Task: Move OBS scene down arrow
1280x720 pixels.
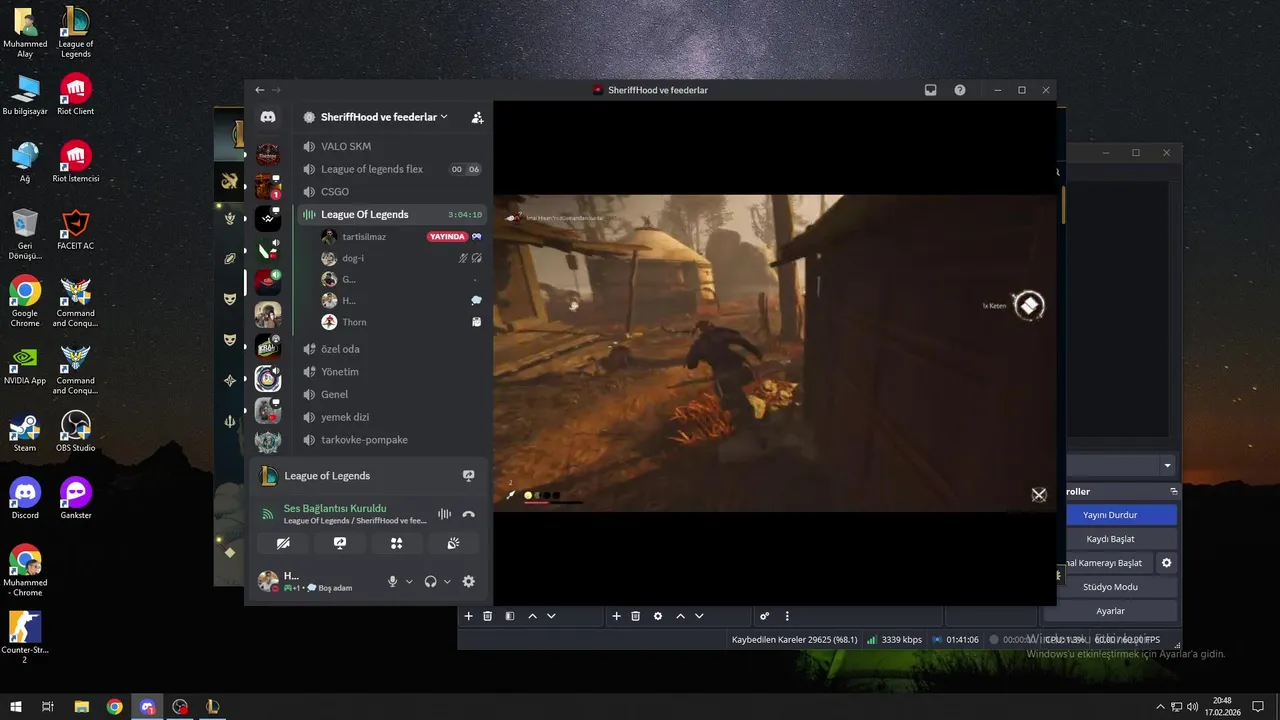Action: tap(551, 616)
